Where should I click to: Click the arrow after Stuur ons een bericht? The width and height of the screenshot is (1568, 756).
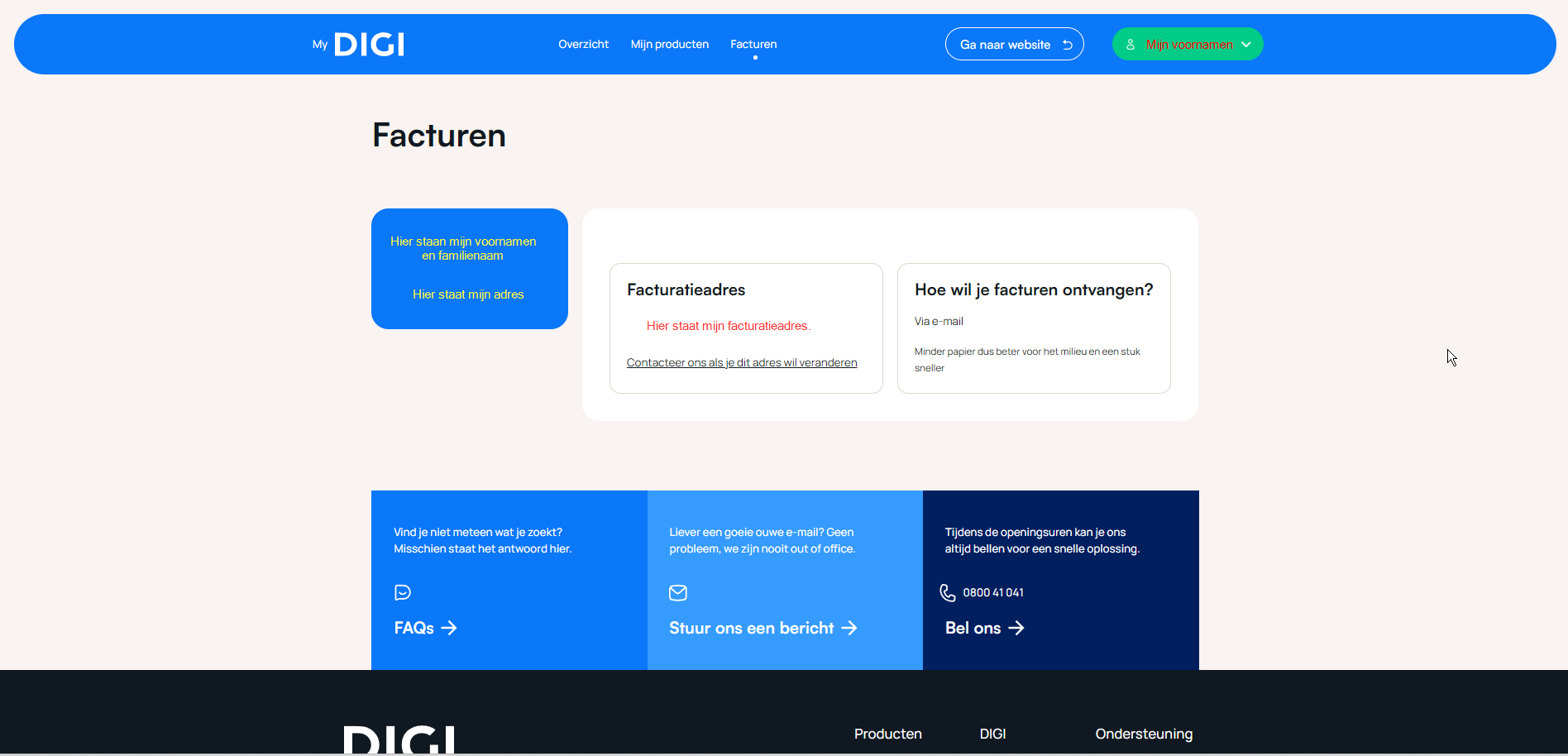point(849,628)
